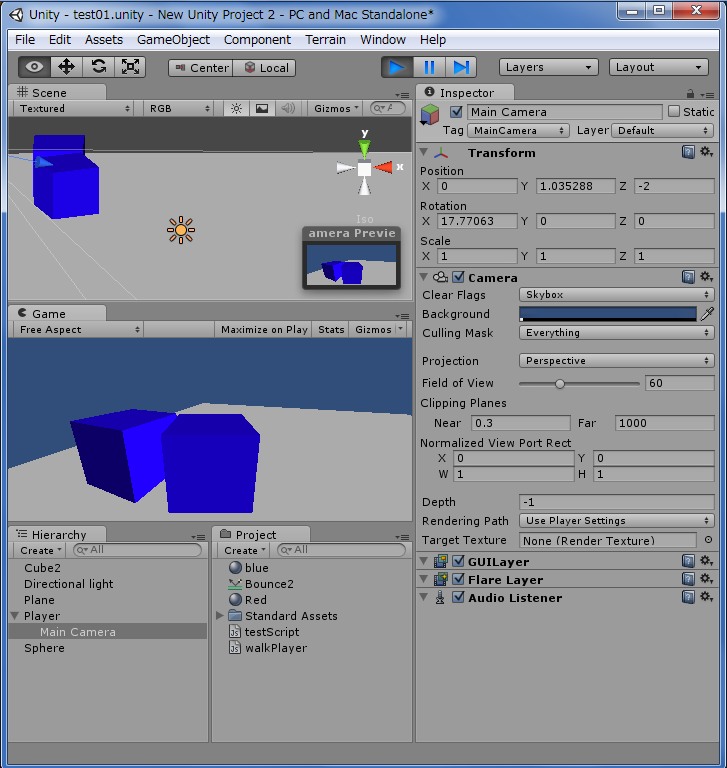Open Transform component gear menu

point(706,152)
